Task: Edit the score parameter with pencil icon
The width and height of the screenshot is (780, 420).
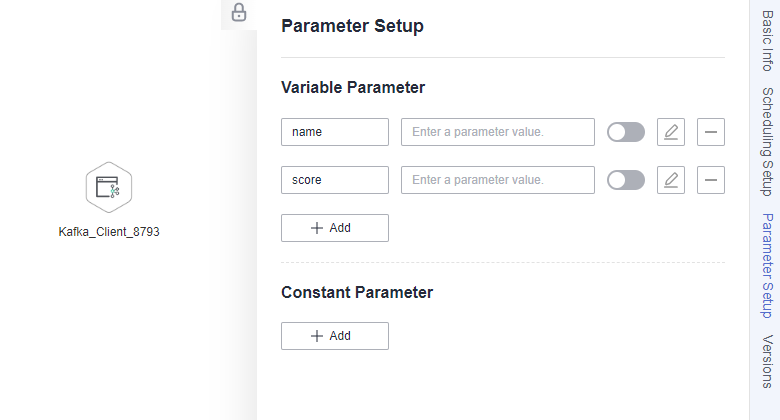Action: 671,180
